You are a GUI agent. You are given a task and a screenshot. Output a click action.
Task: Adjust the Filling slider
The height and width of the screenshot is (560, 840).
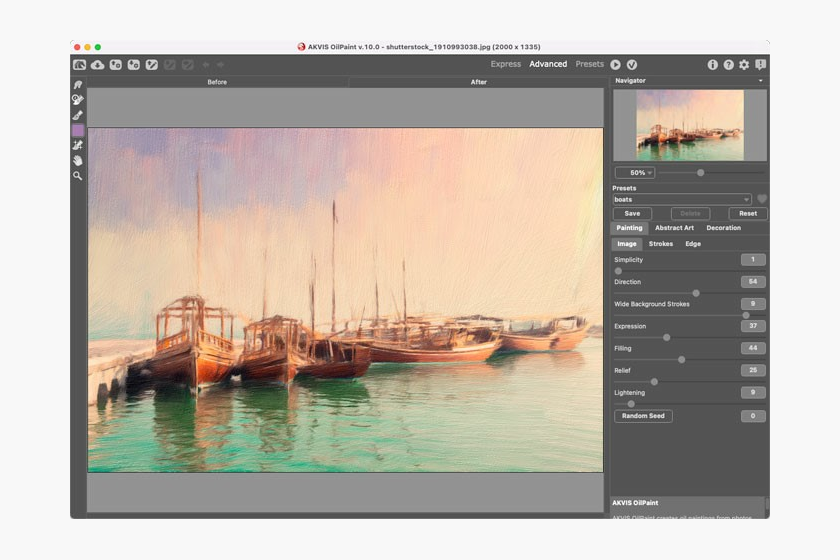click(x=681, y=360)
